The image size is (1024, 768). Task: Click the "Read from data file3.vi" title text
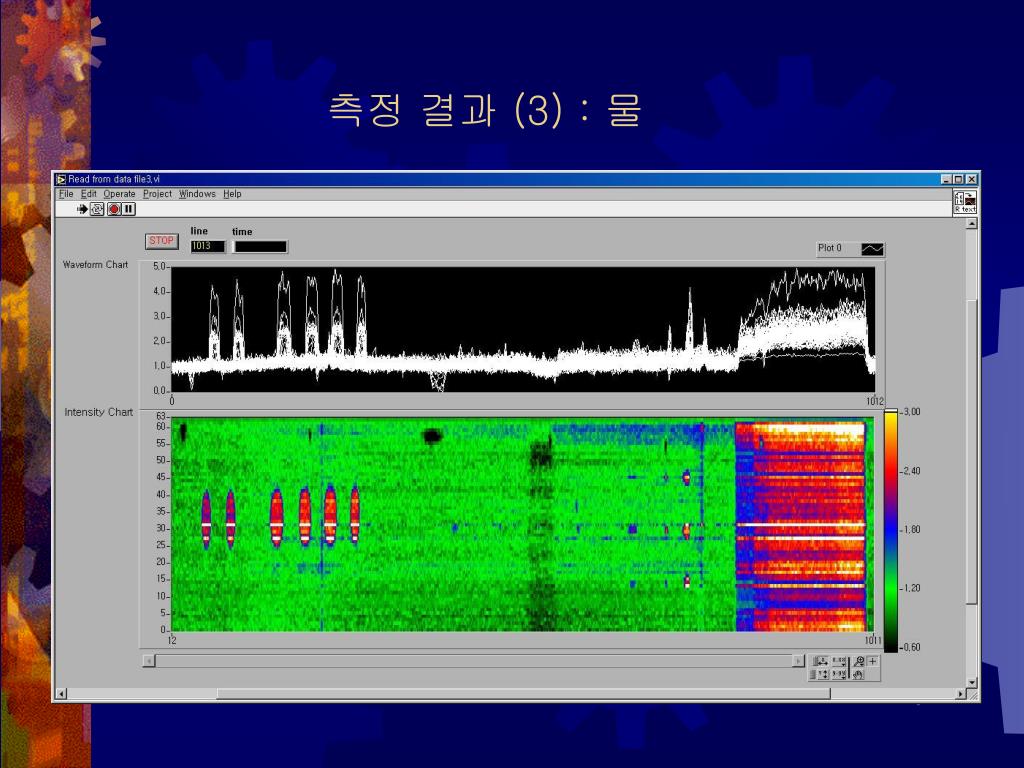114,179
